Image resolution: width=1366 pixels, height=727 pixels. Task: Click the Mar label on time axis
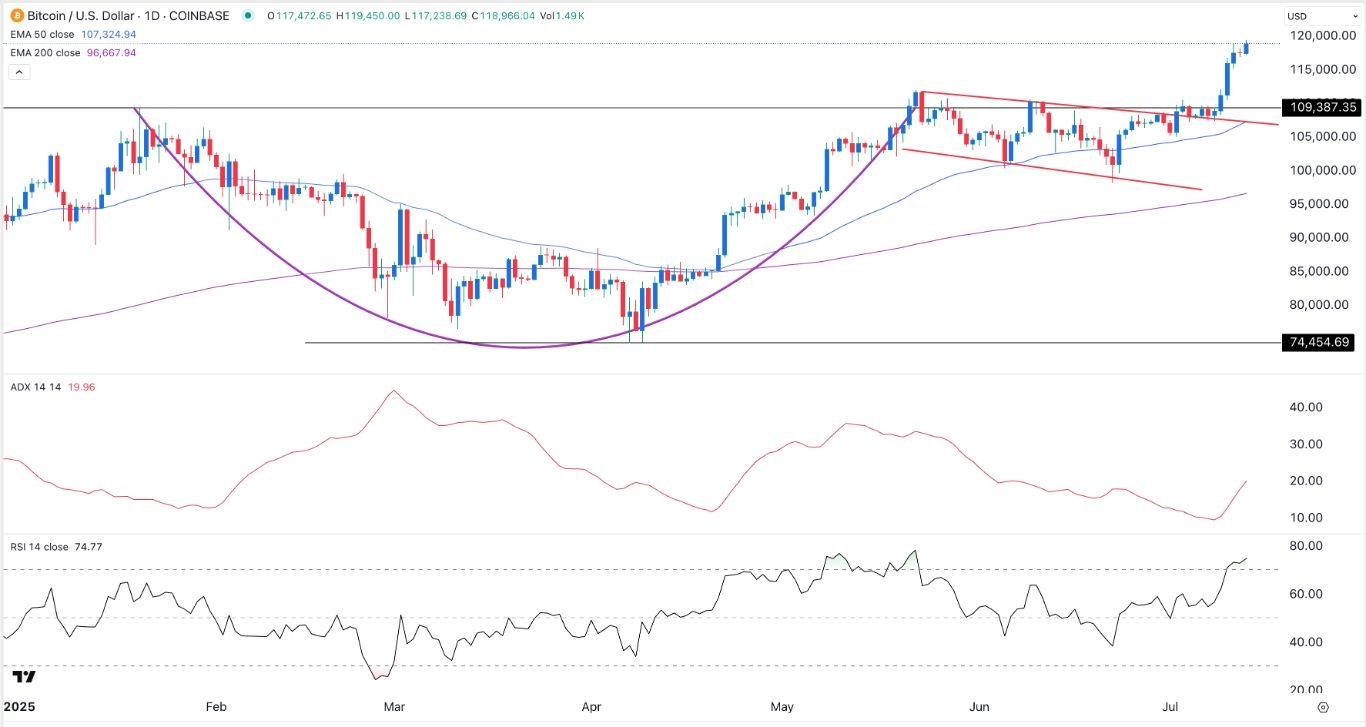tap(394, 707)
